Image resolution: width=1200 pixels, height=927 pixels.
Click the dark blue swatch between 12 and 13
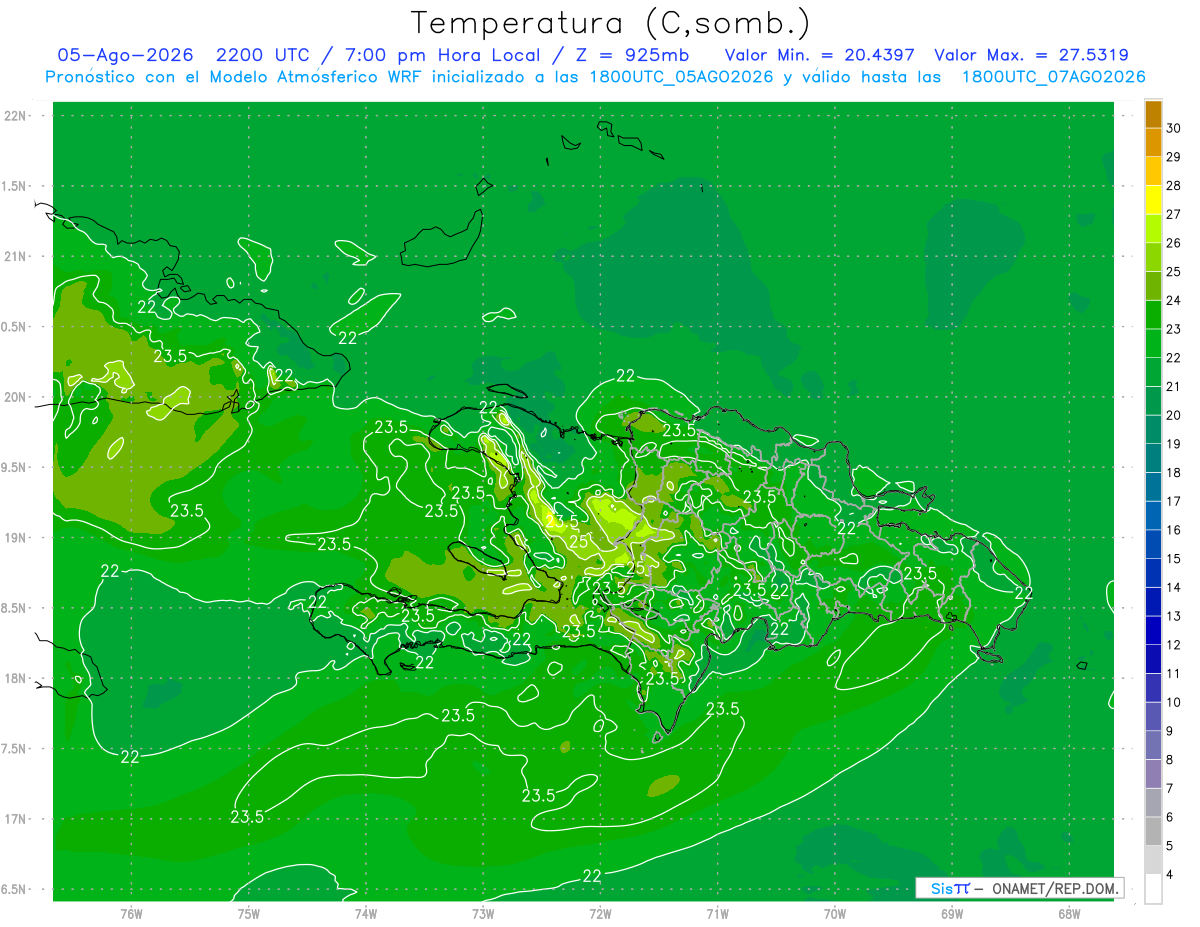point(1153,631)
